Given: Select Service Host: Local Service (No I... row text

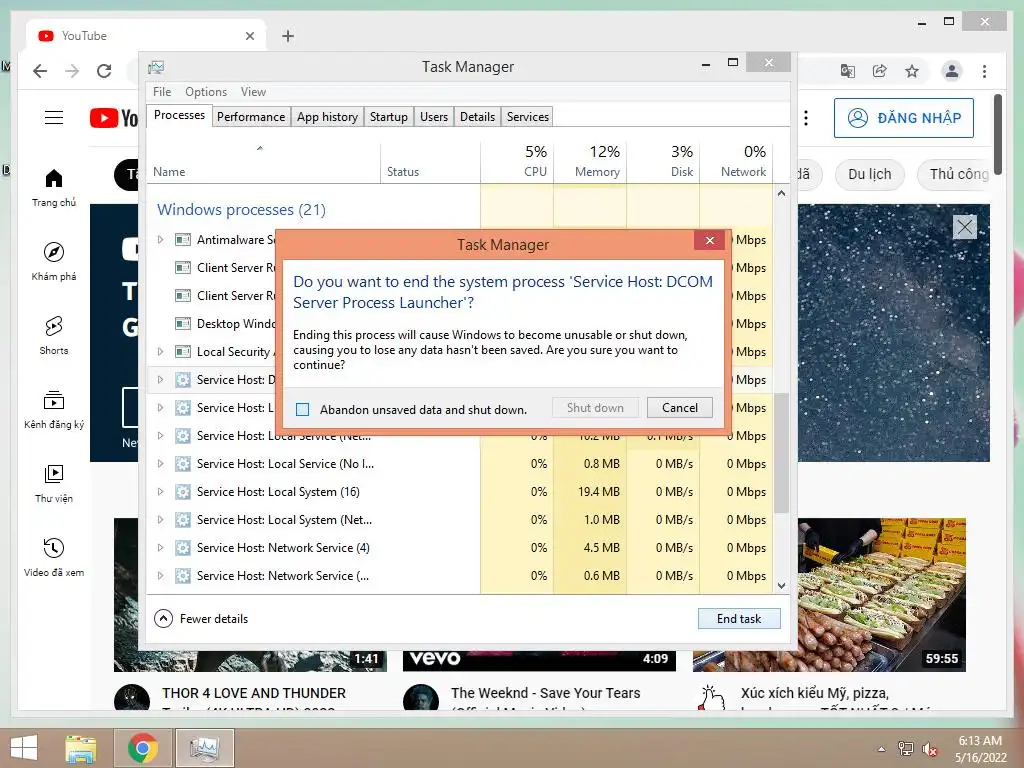Looking at the screenshot, I should [285, 464].
